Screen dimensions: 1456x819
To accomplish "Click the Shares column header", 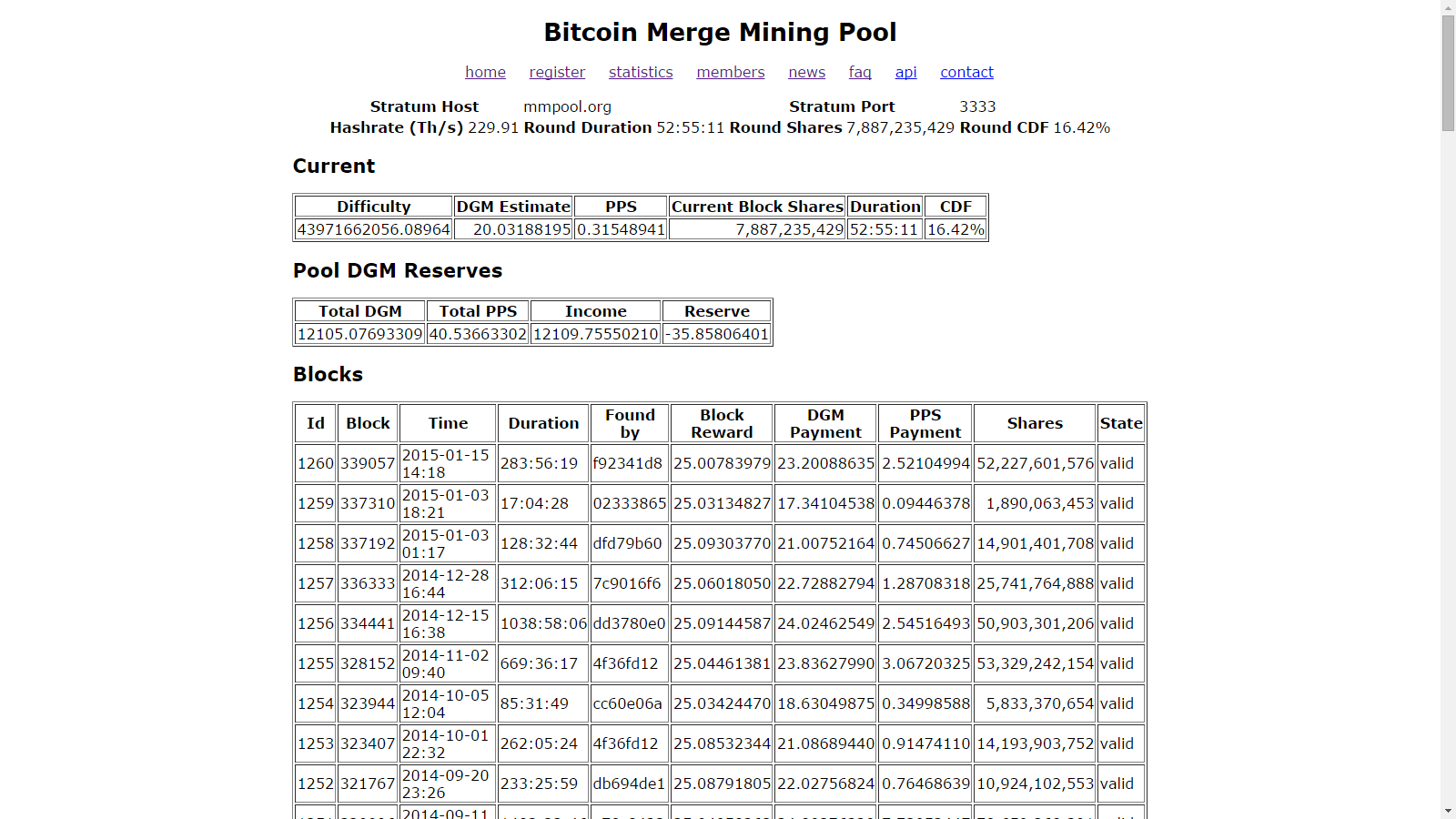I will [1035, 423].
